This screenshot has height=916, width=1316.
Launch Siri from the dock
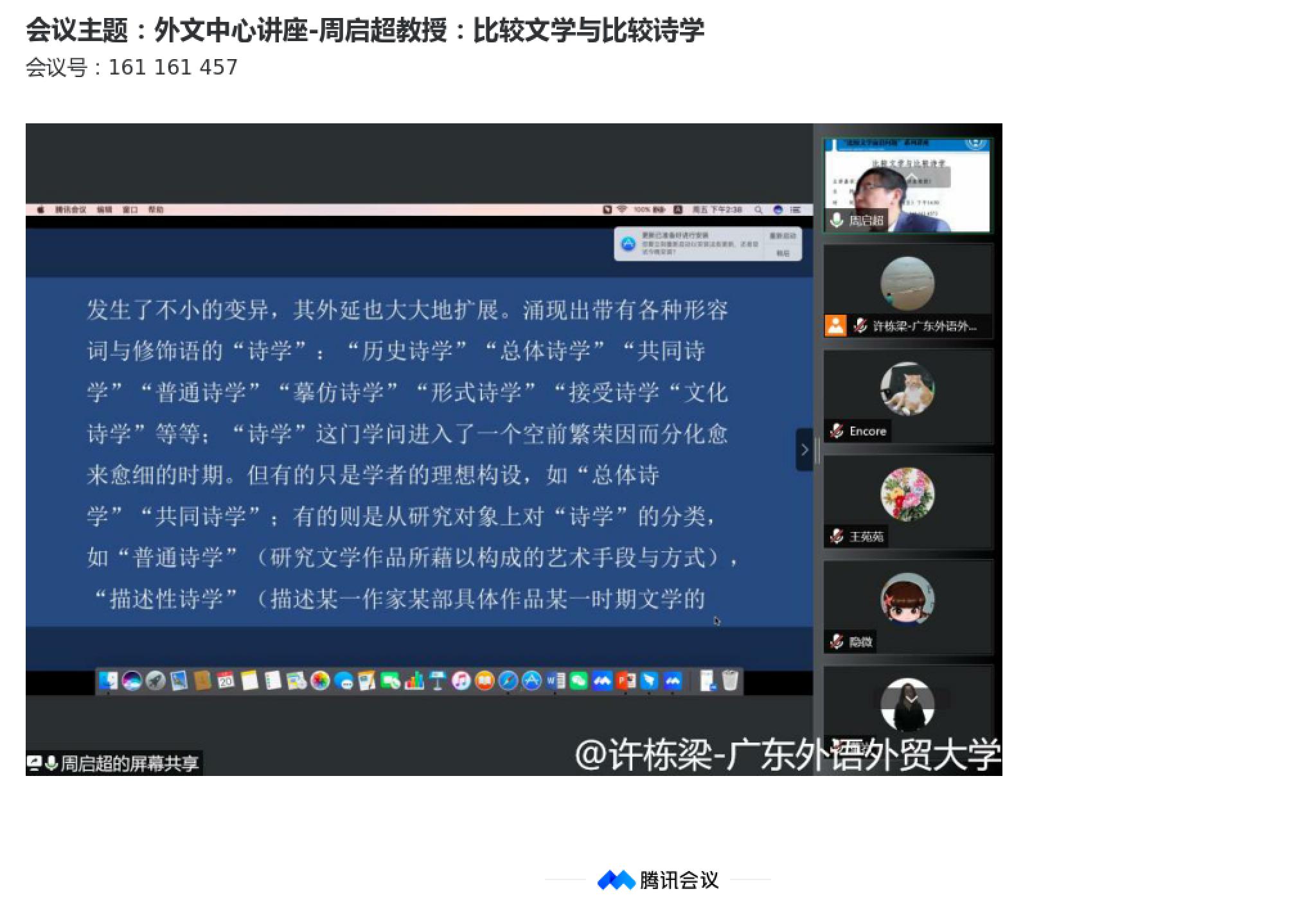132,681
